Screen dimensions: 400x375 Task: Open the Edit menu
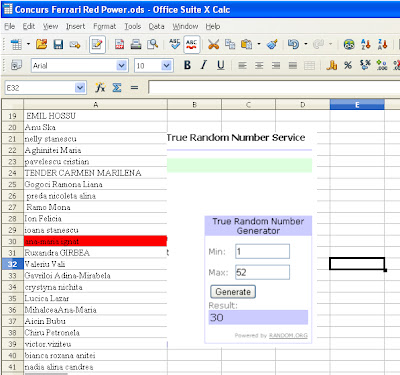click(x=29, y=26)
